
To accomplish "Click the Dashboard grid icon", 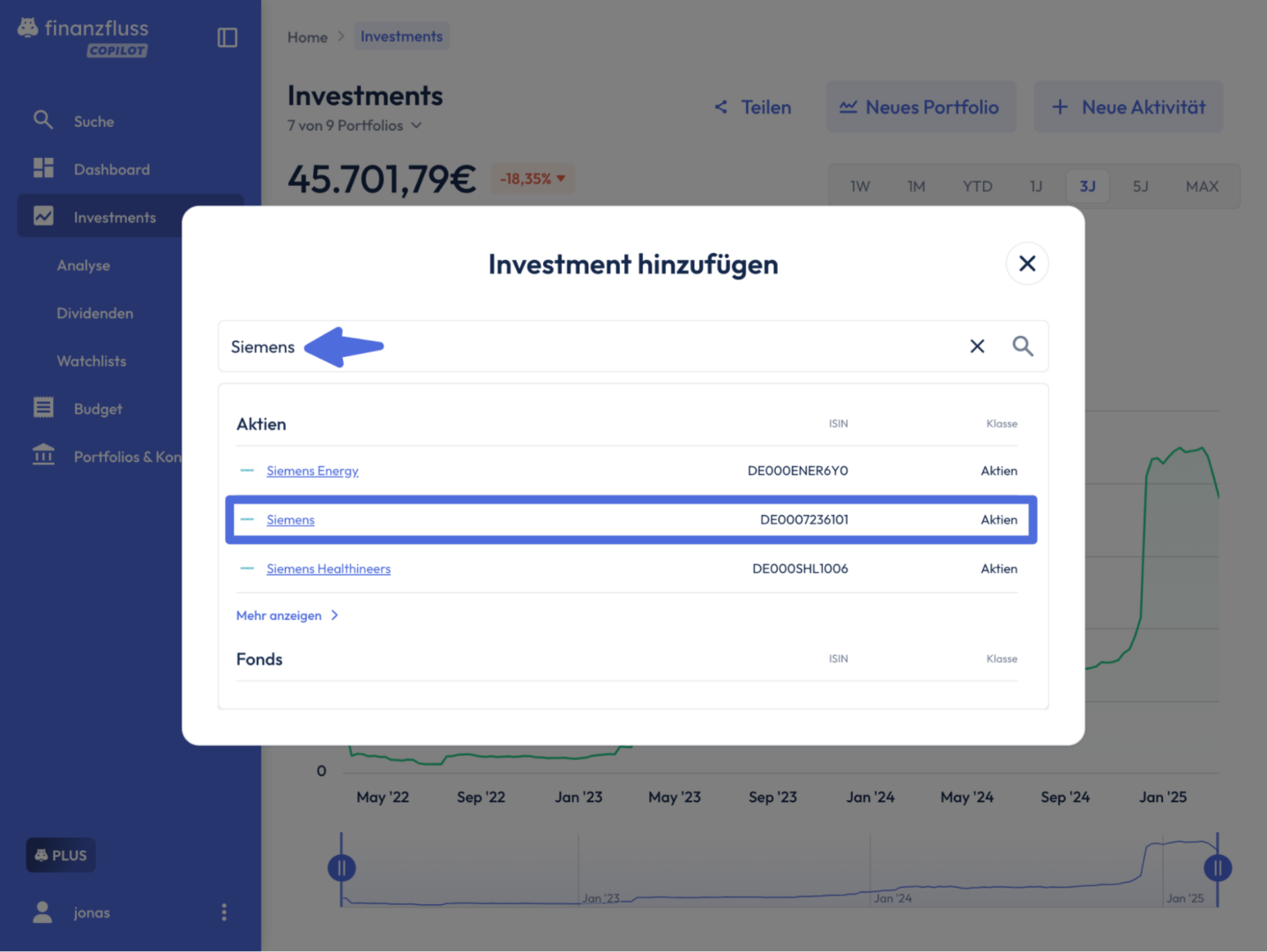I will coord(43,168).
